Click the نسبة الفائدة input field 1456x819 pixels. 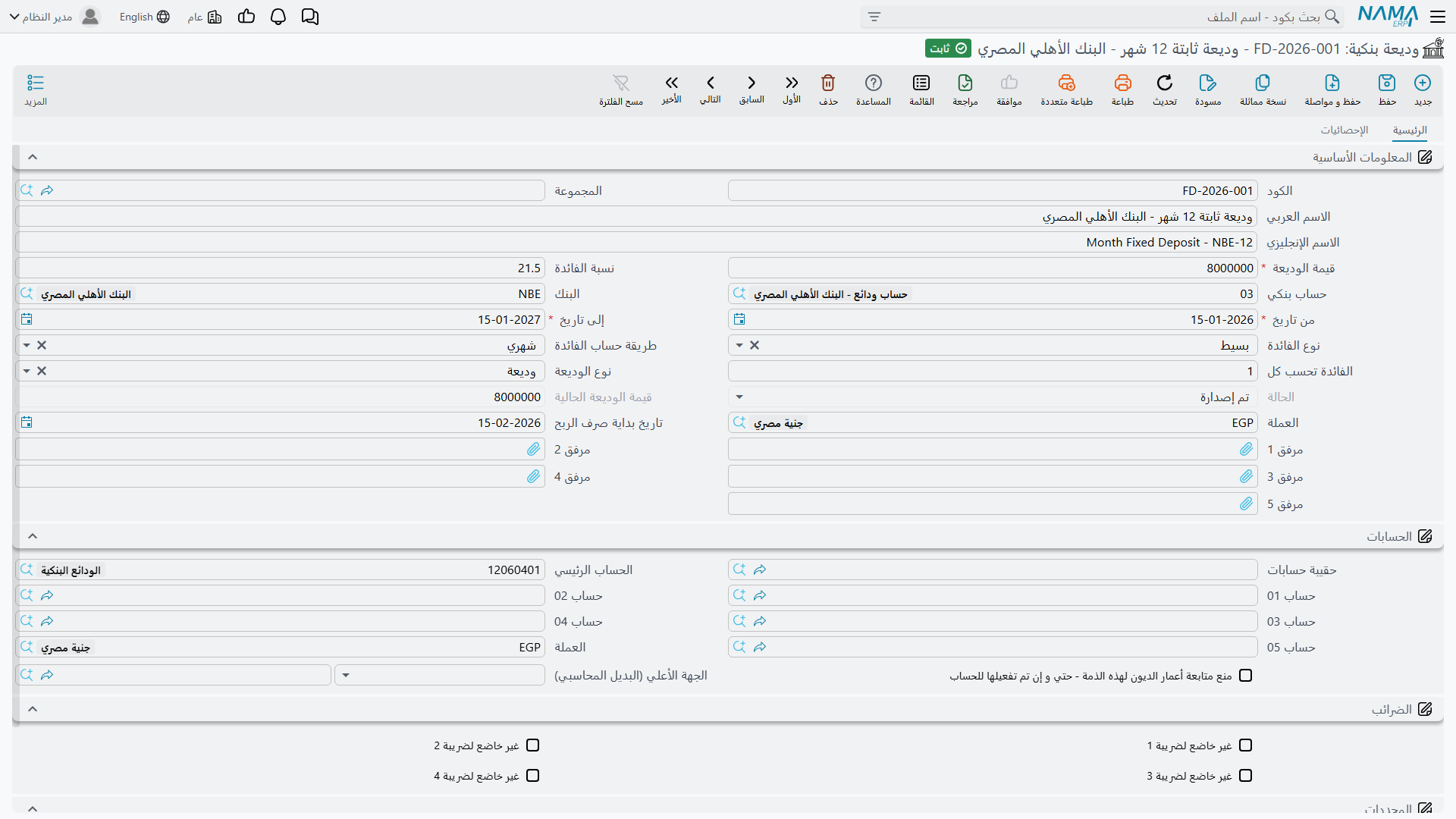pos(280,268)
